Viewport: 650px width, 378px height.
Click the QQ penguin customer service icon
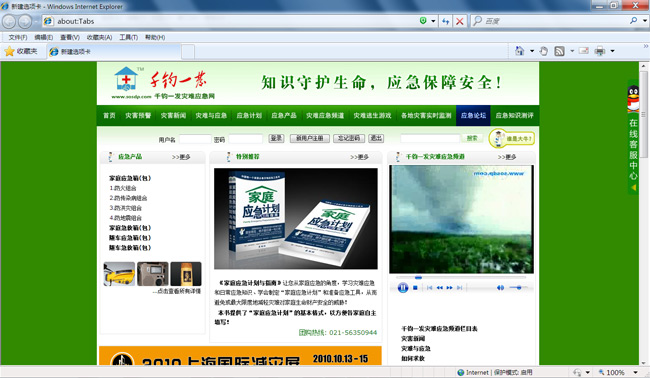[x=633, y=99]
